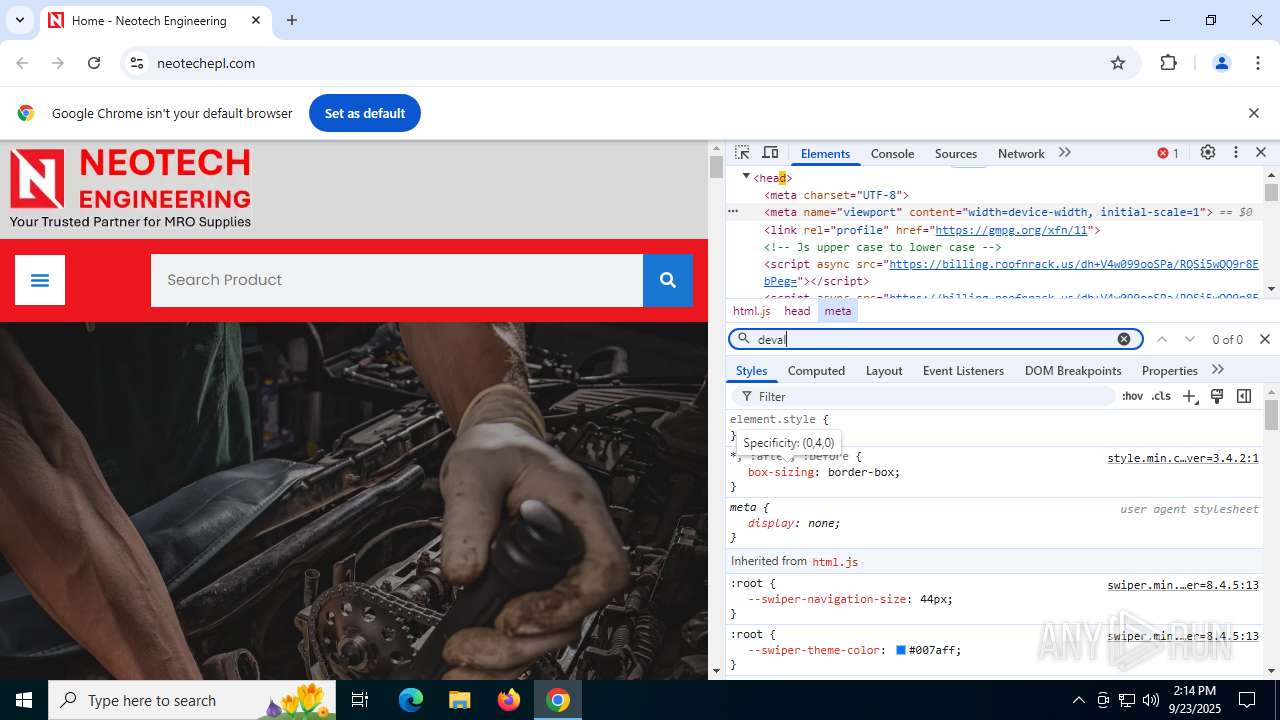Viewport: 1280px width, 720px height.
Task: Open the Layout tab
Action: [884, 370]
